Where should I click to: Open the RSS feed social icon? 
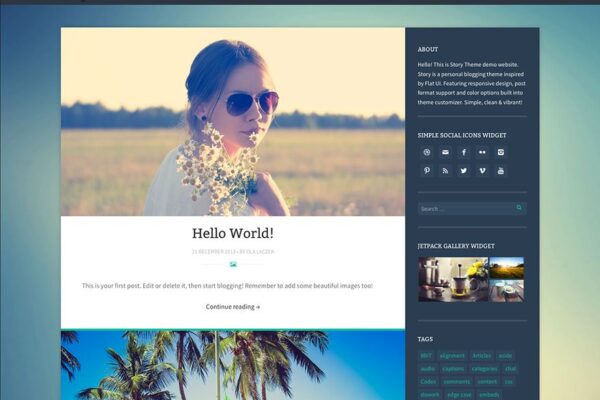click(445, 170)
